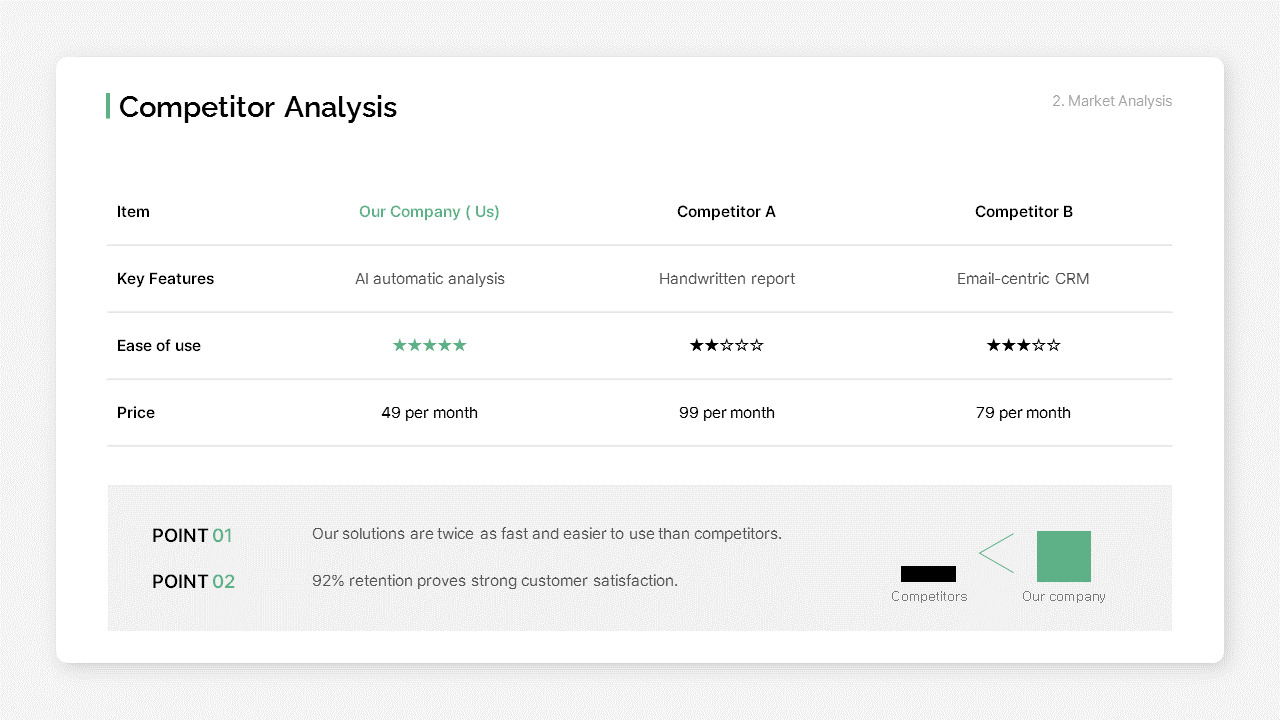The image size is (1280, 720).
Task: Select the Competitor Analysis title
Action: (258, 107)
